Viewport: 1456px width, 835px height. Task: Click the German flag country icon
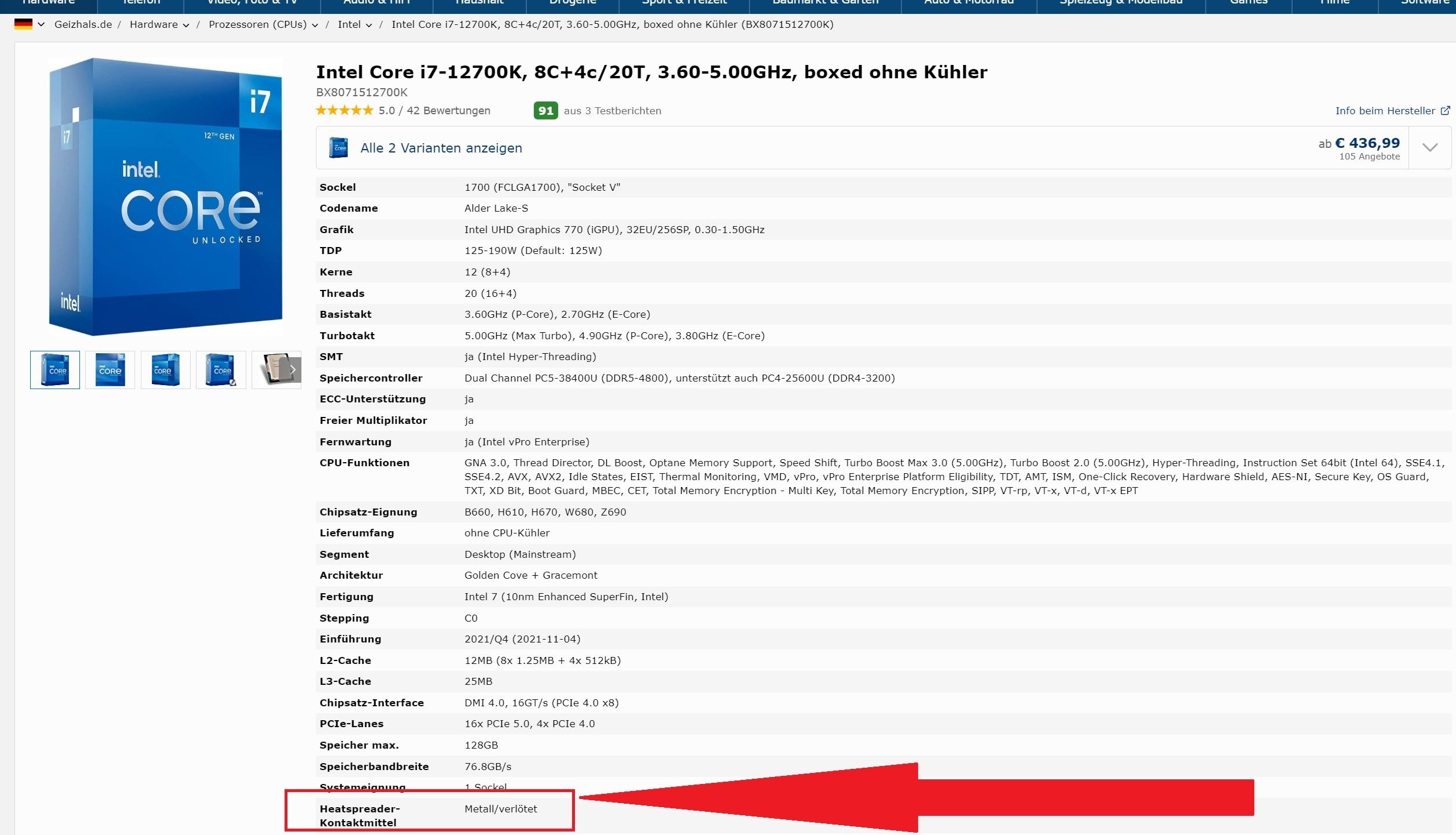23,24
